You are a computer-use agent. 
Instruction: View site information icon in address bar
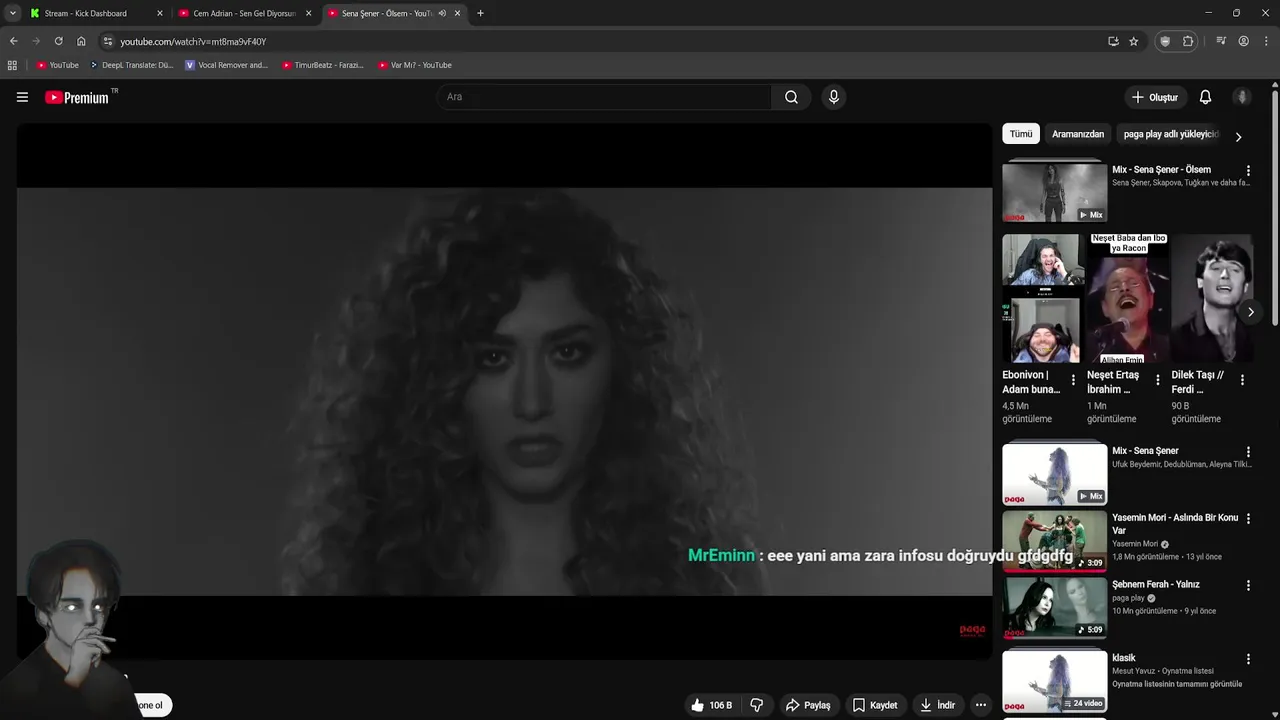point(108,41)
